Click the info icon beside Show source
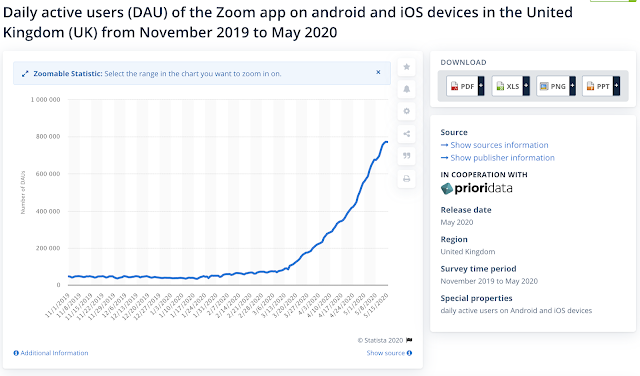This screenshot has width=640, height=376. (x=409, y=353)
